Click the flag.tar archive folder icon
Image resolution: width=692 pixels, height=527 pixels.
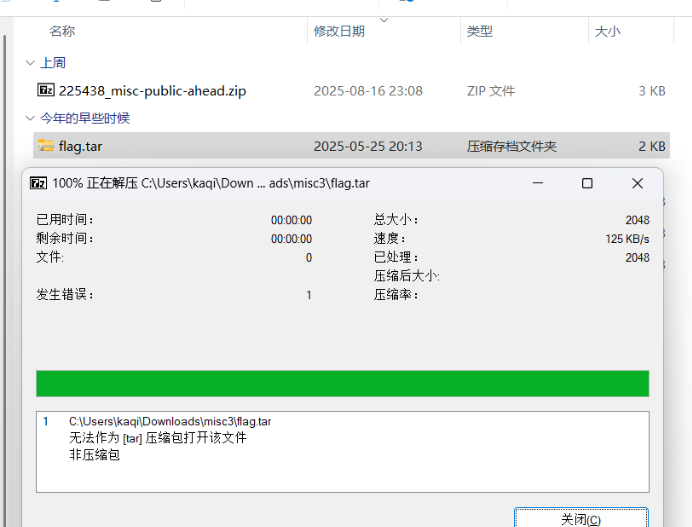(x=46, y=146)
